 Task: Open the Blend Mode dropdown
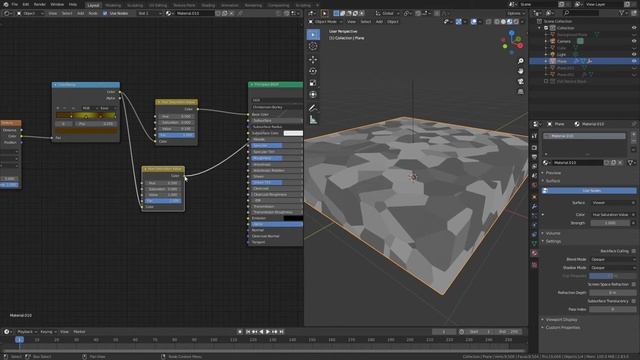click(x=612, y=260)
